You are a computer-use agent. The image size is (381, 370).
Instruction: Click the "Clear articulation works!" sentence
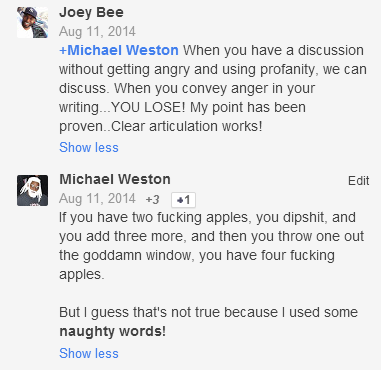tap(187, 126)
